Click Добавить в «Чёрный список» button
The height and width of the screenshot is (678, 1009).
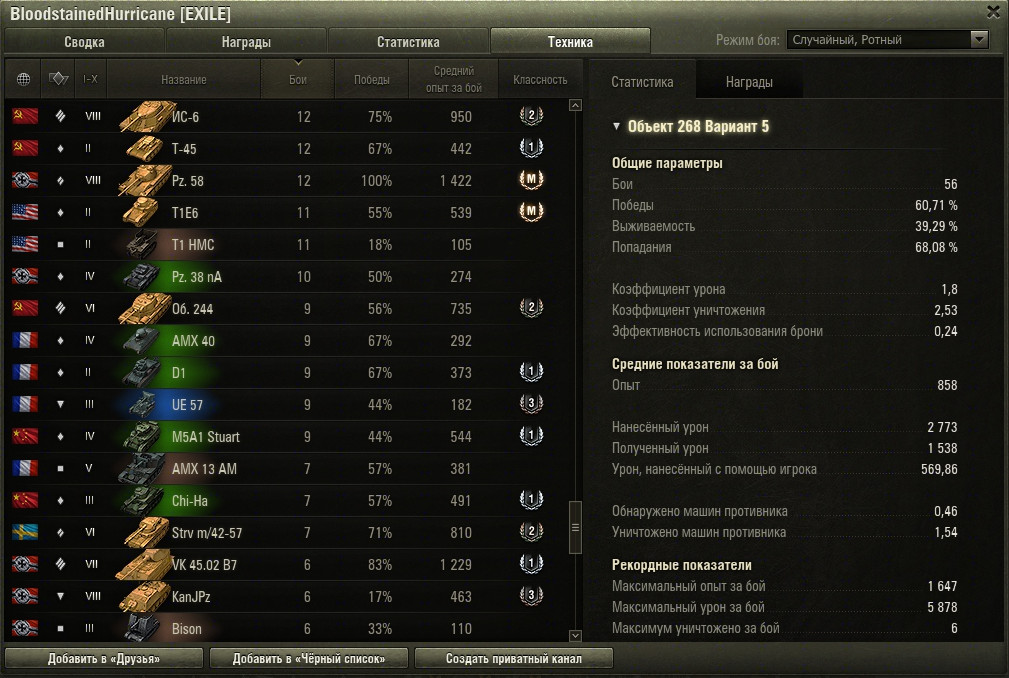click(x=309, y=659)
